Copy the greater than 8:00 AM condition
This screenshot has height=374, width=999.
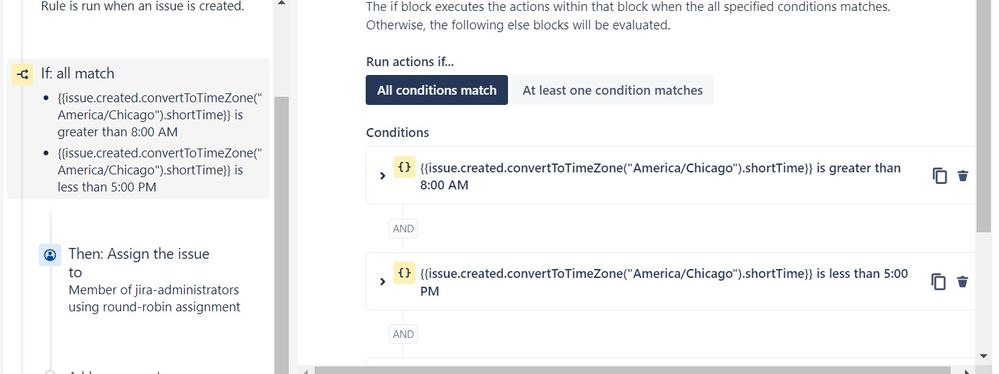click(x=940, y=176)
